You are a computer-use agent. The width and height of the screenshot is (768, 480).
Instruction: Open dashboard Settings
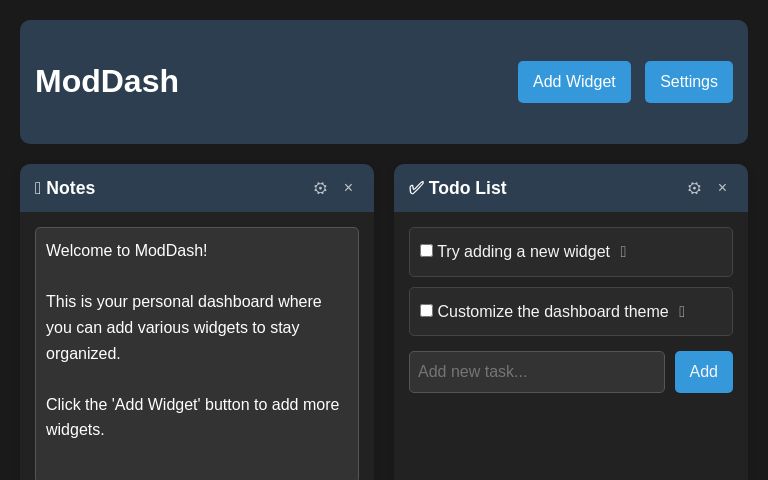click(x=688, y=82)
